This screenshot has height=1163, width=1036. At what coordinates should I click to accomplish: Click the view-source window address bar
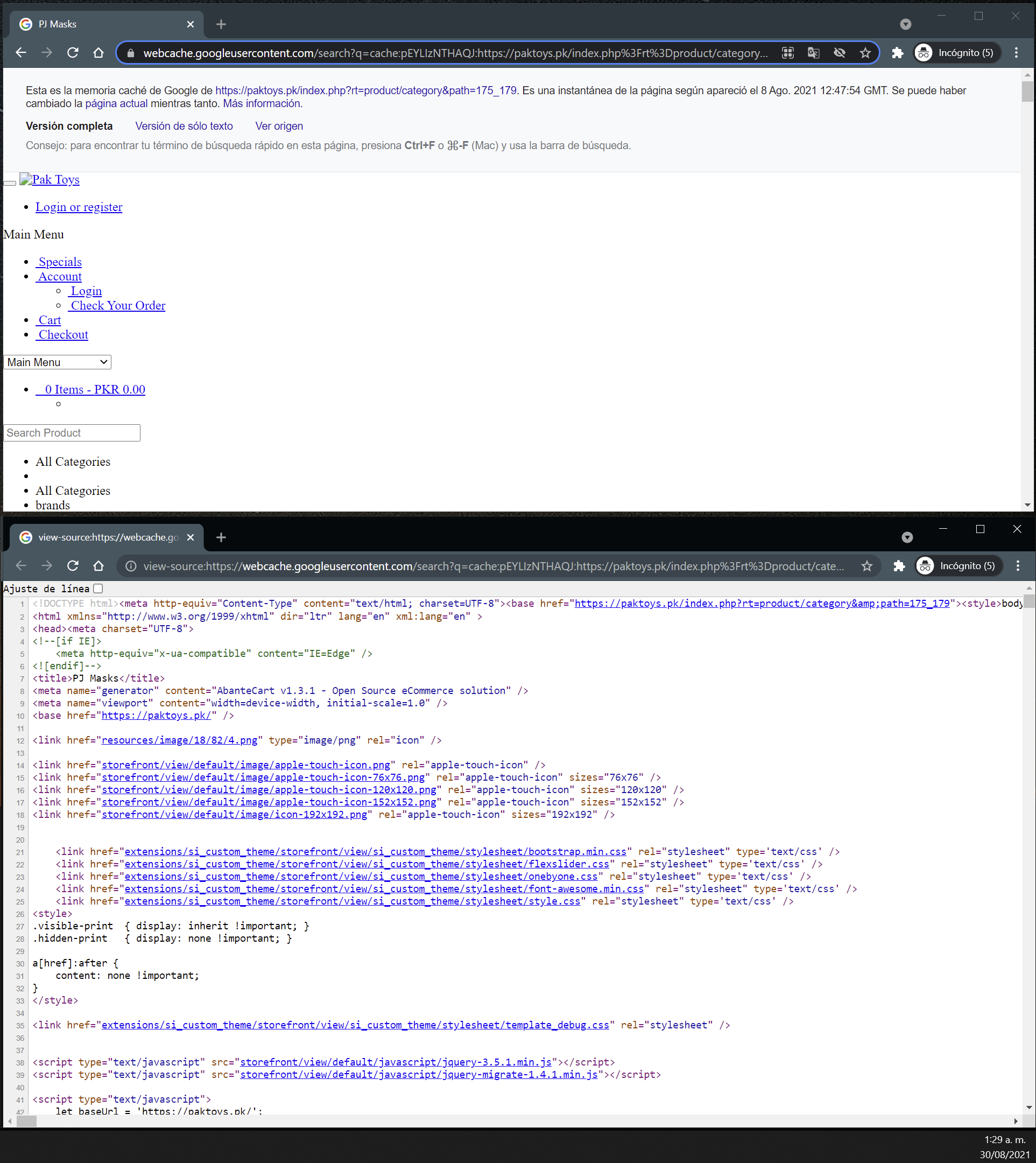click(494, 566)
